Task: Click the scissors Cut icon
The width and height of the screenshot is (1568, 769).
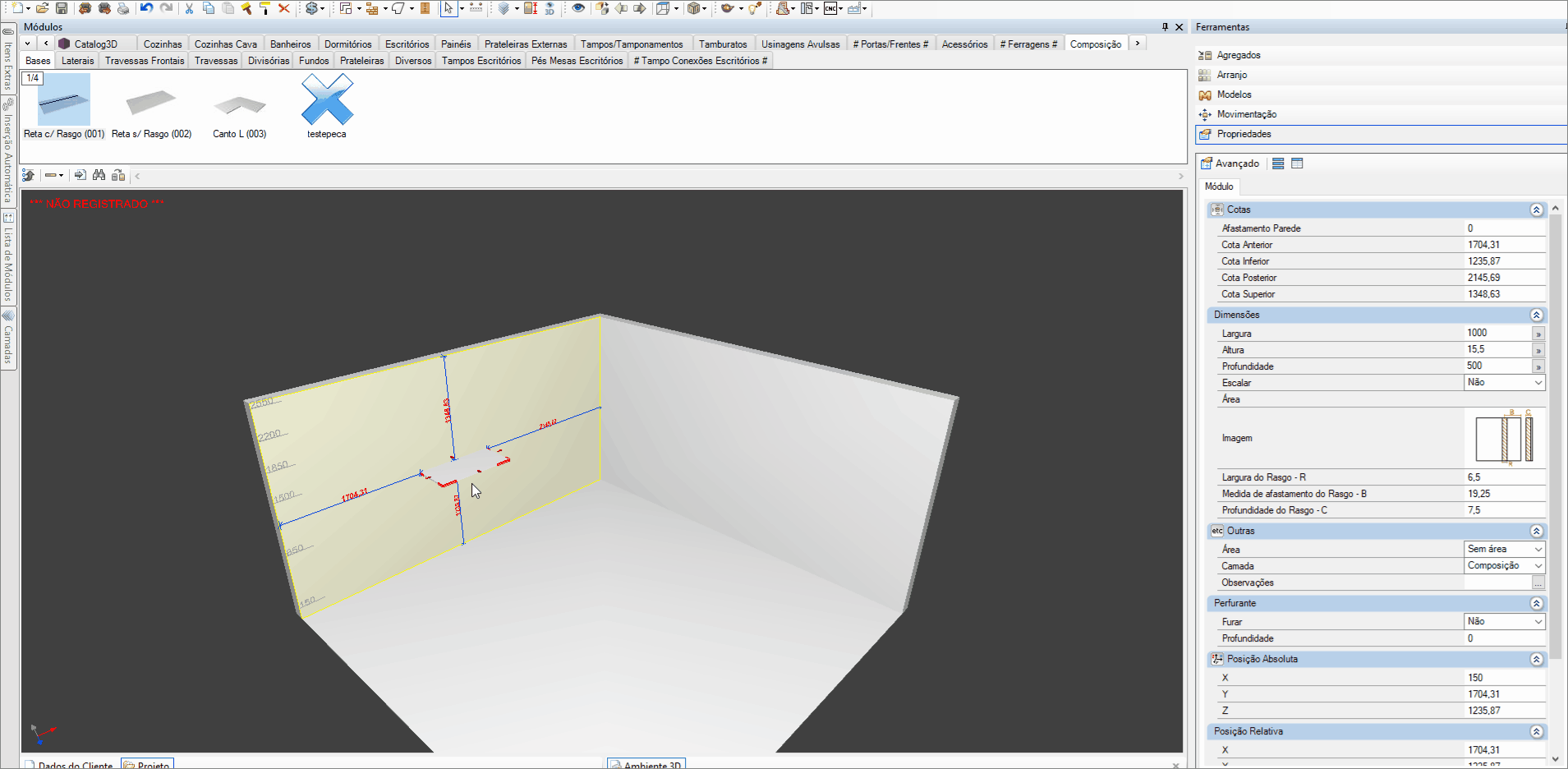Action: click(189, 8)
